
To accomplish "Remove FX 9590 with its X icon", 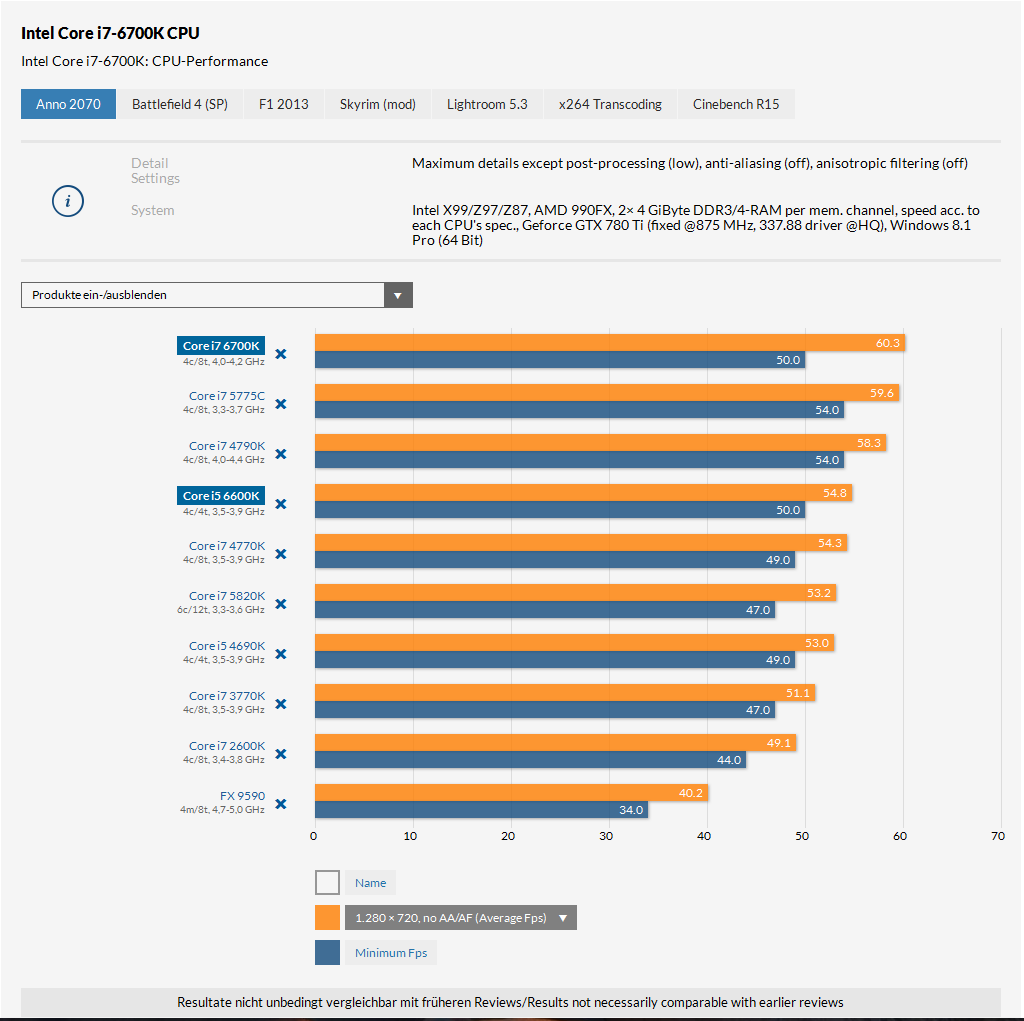I will [281, 803].
